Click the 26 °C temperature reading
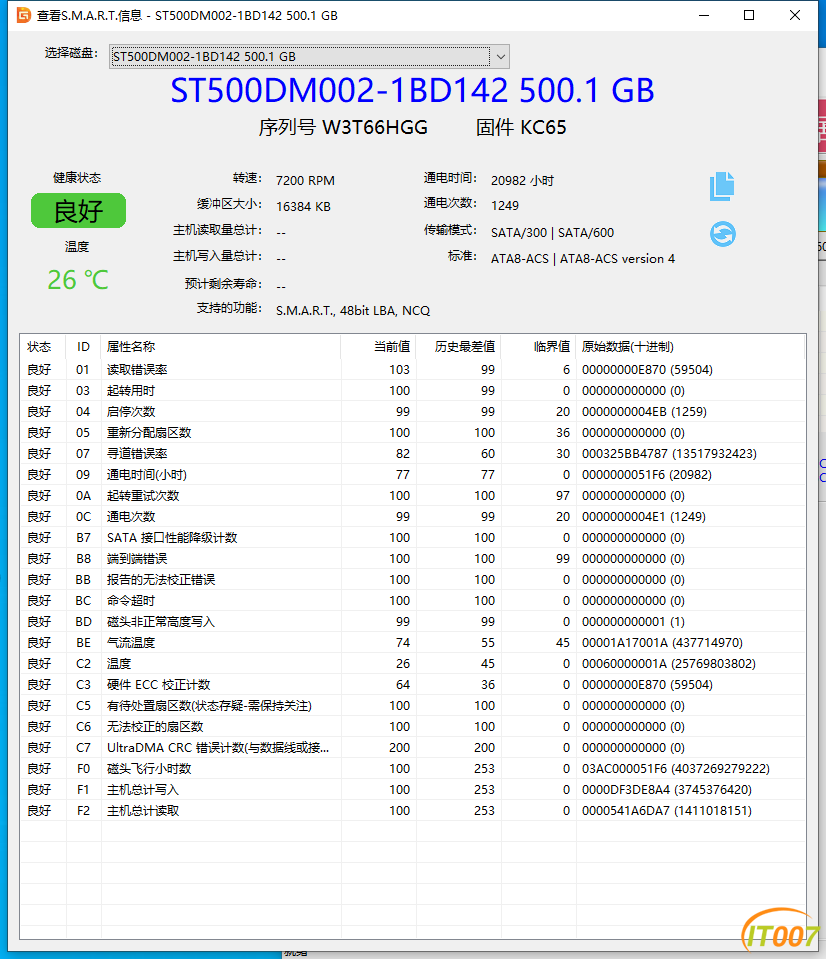Viewport: 826px width, 959px height. pos(78,280)
